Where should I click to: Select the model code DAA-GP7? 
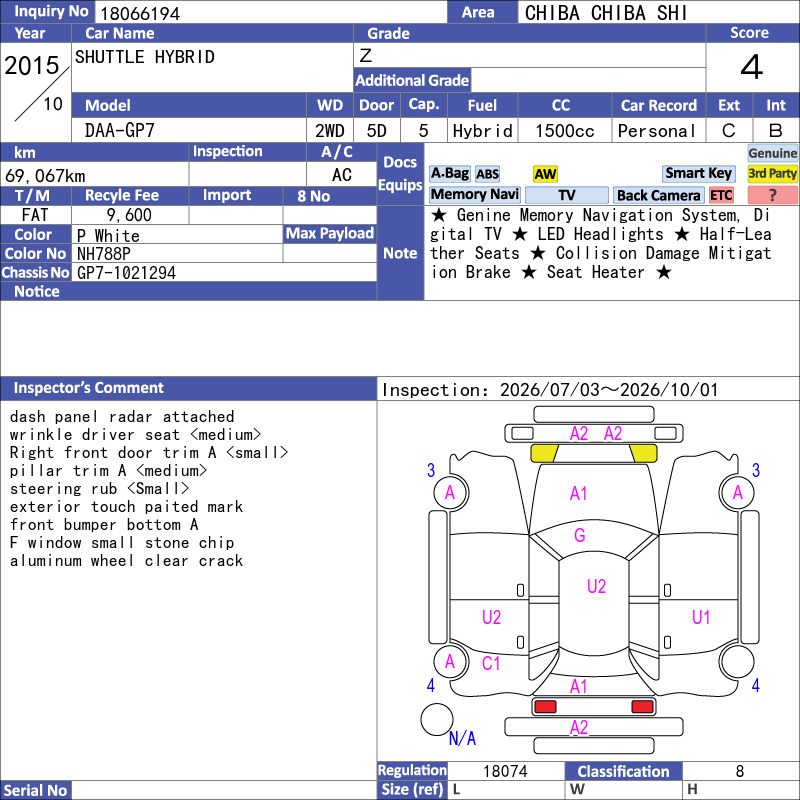119,131
